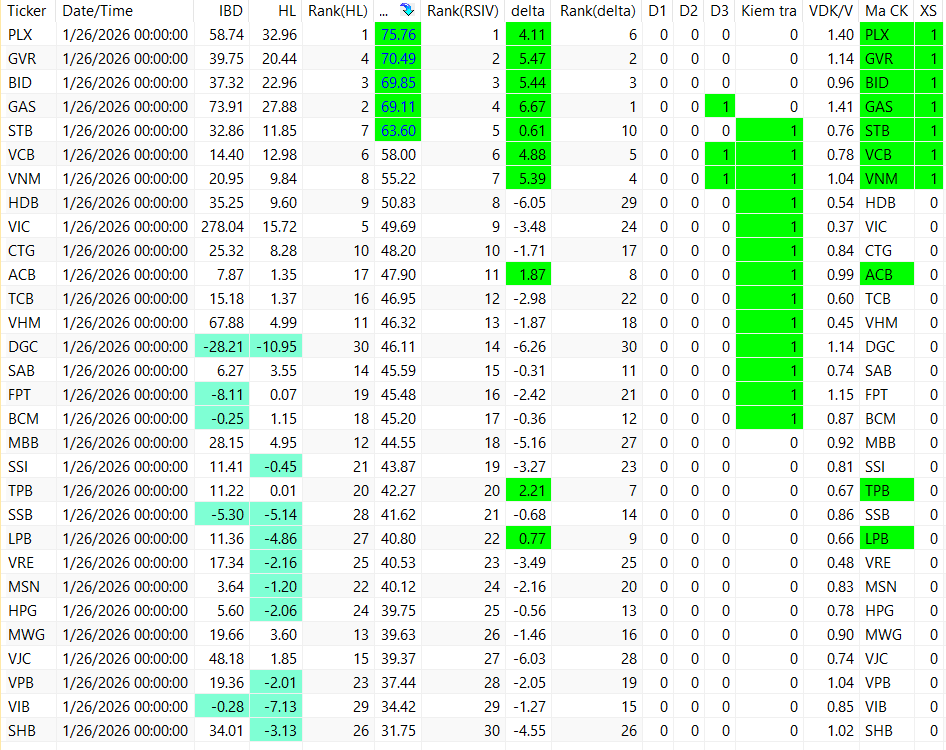Click the -7.13 HL cell for VIB
The width and height of the screenshot is (946, 750).
pyautogui.click(x=276, y=707)
